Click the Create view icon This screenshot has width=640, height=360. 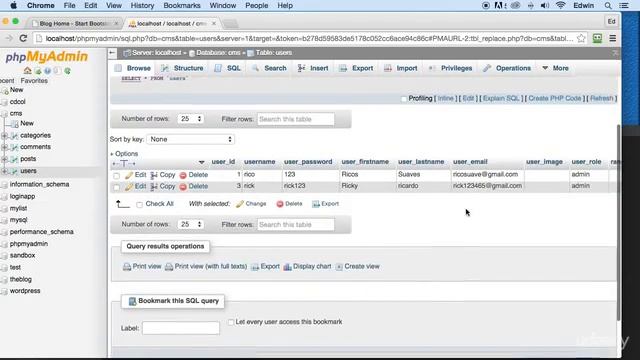339,267
